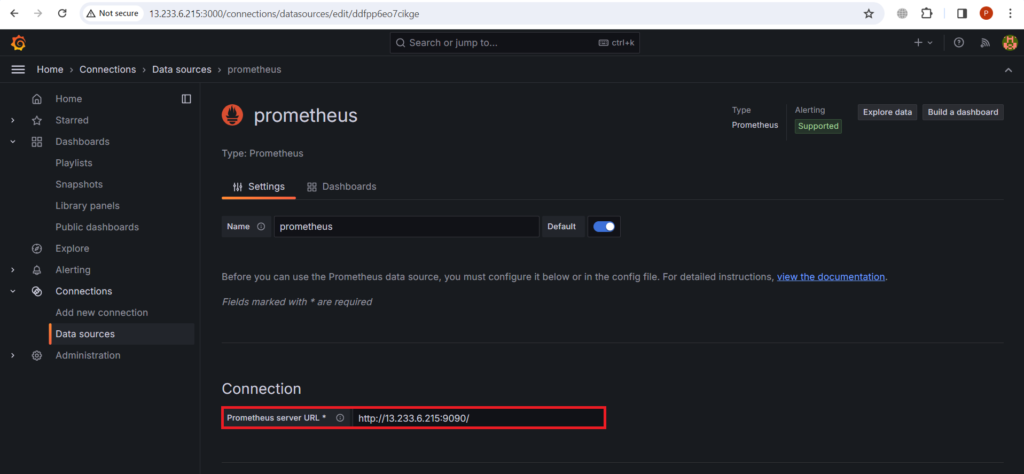Open Add new connection in sidebar

[102, 313]
